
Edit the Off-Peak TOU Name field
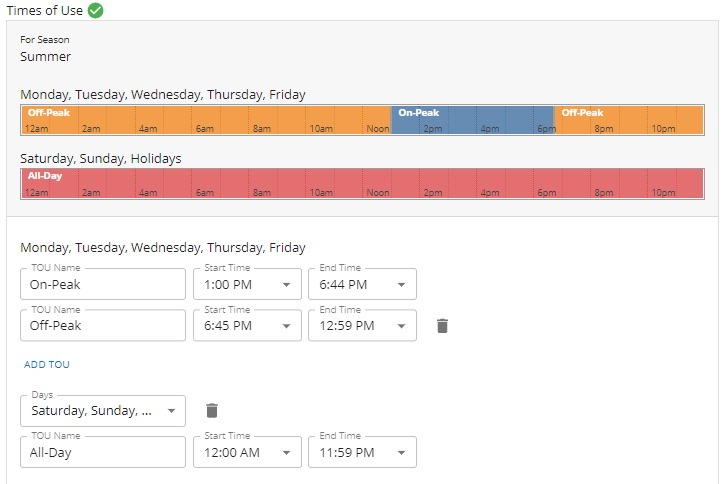pos(103,325)
